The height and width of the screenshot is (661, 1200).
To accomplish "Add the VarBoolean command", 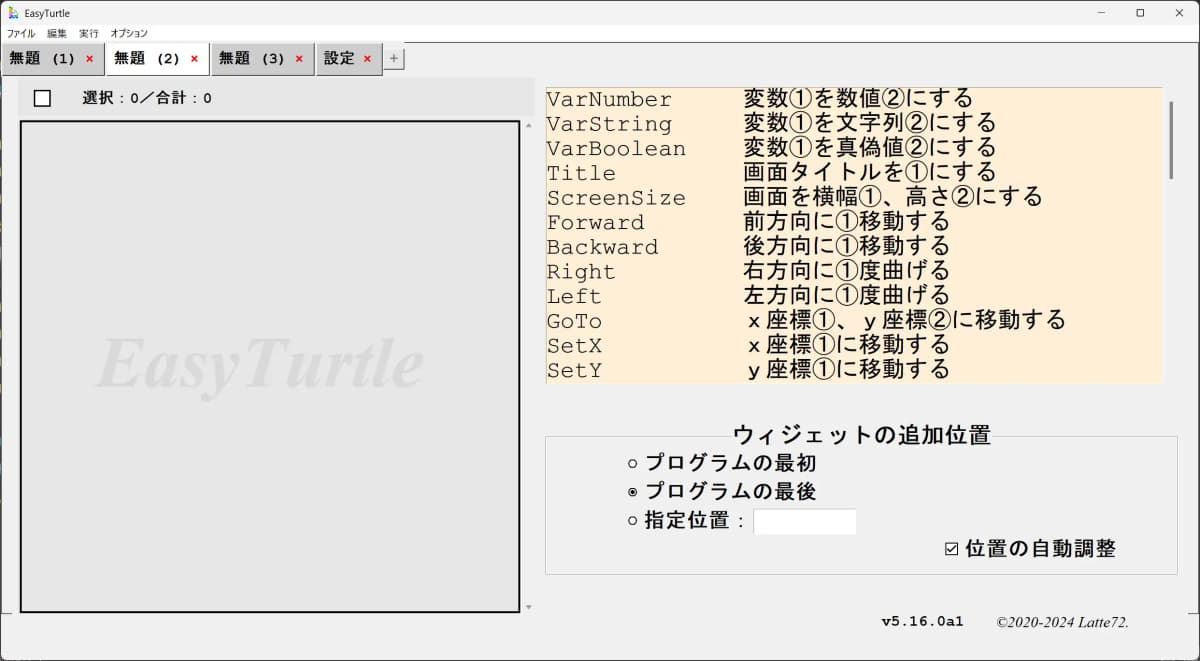I will coord(855,149).
